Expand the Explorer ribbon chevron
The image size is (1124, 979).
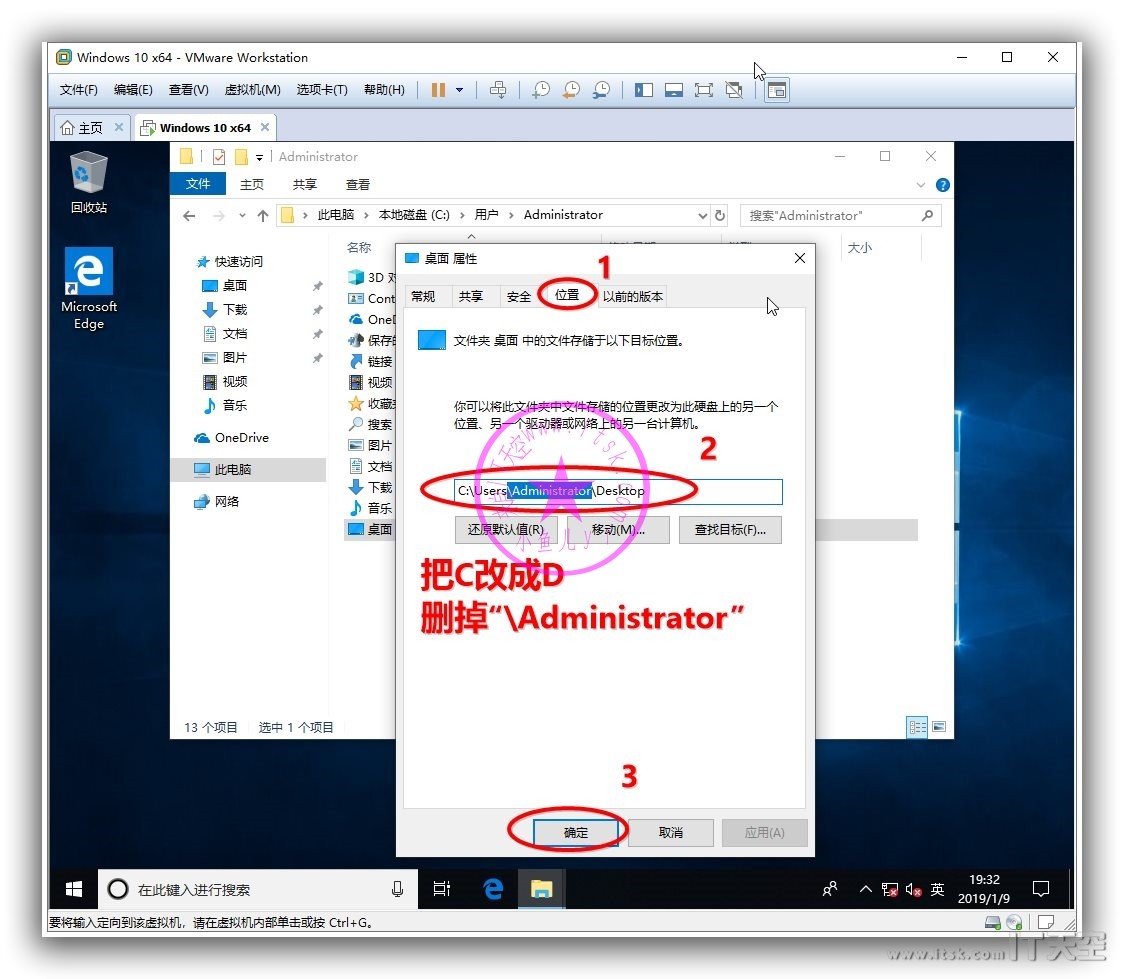[x=921, y=185]
